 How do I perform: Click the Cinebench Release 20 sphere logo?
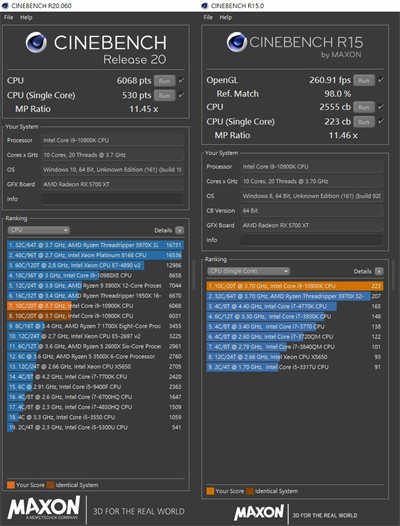click(36, 43)
